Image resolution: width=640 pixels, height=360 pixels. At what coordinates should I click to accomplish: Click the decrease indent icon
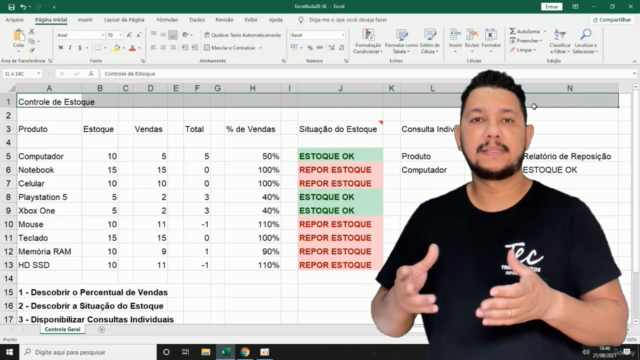(x=185, y=48)
